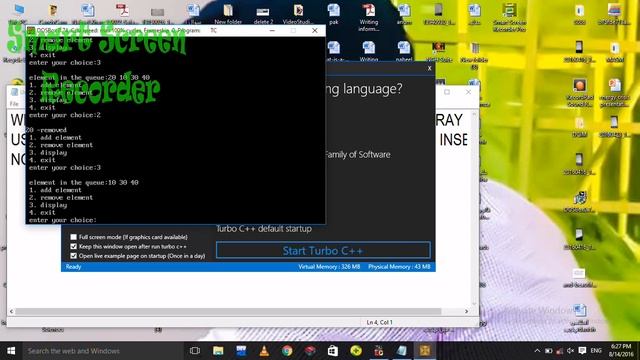Click 'Virtual Memory : 326 MB' status text

tap(329, 267)
